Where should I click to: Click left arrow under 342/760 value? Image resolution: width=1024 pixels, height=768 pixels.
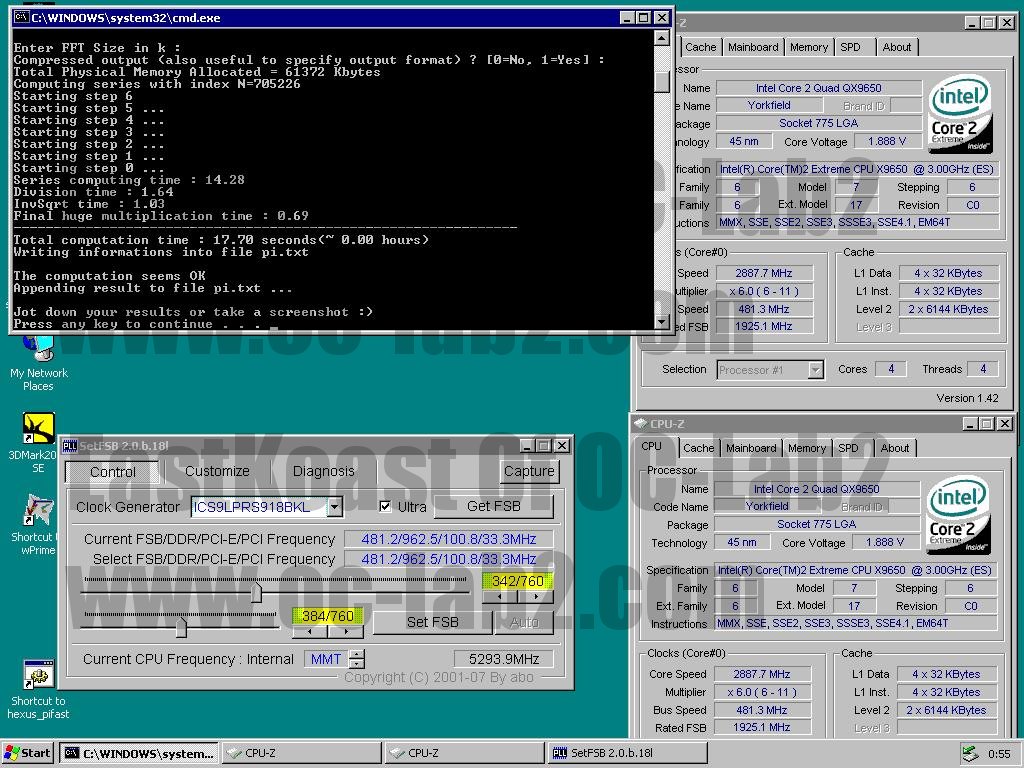[x=500, y=596]
